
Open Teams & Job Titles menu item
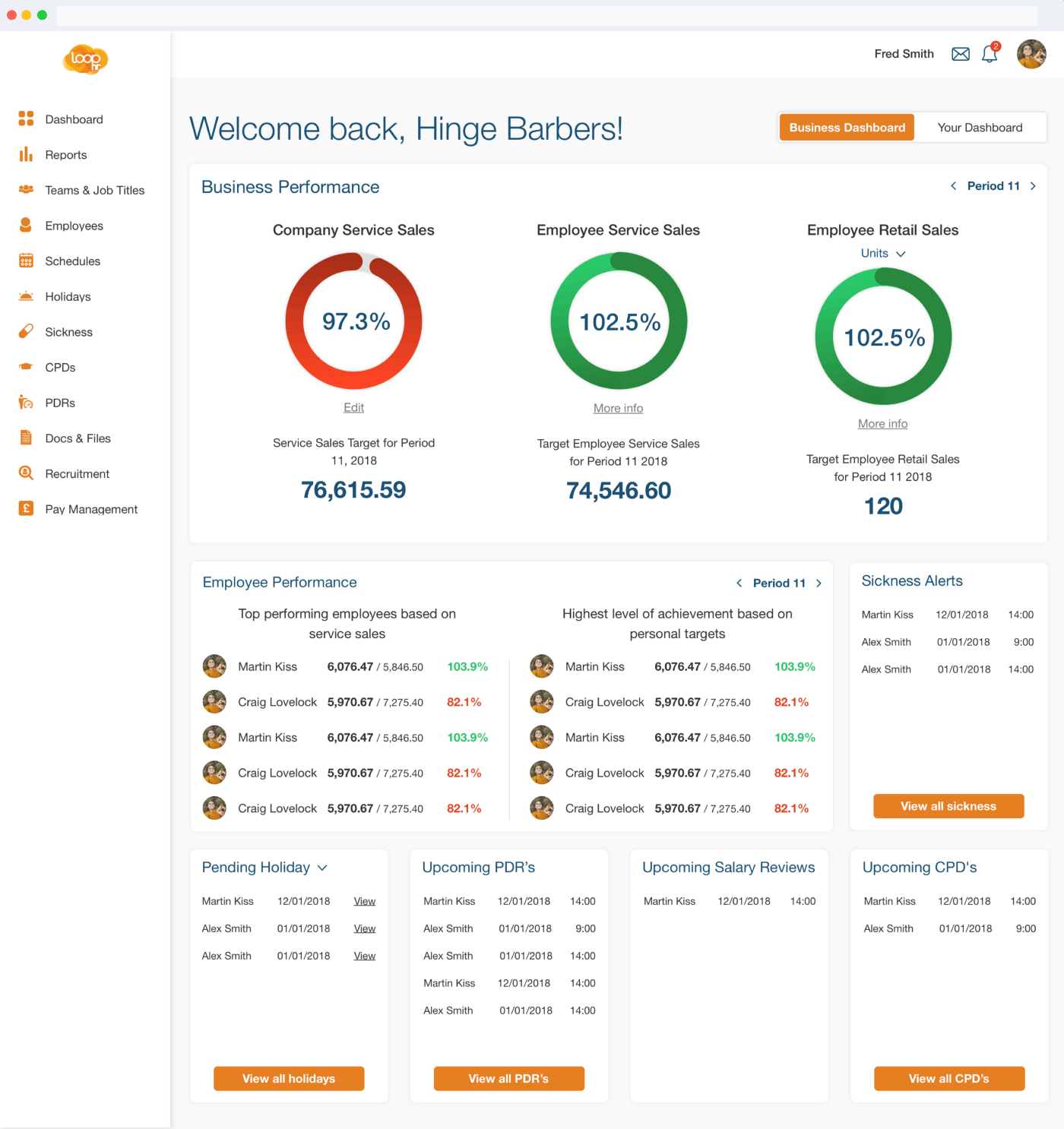pos(94,191)
